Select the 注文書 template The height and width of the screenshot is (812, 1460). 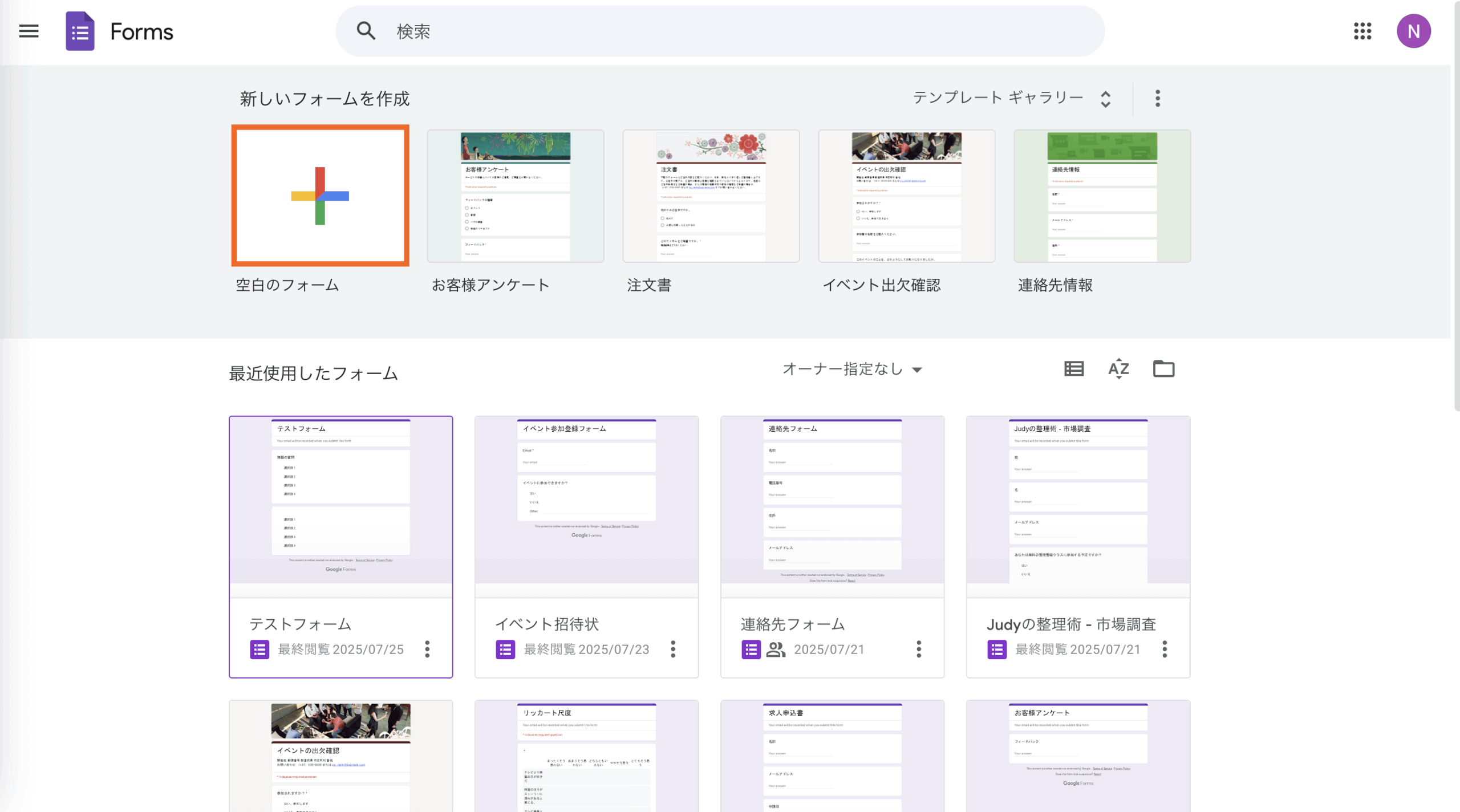click(711, 196)
